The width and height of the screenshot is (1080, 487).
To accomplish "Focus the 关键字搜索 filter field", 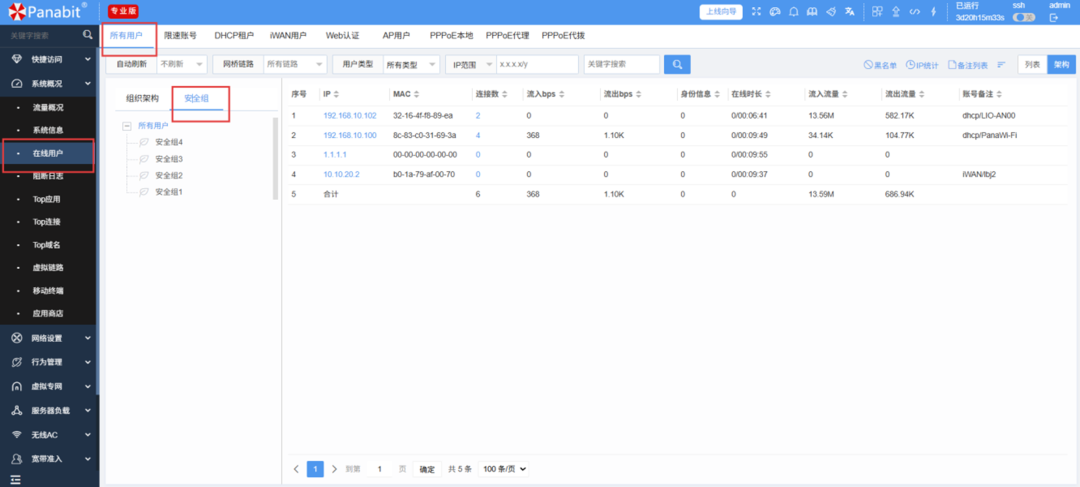I will (x=622, y=64).
